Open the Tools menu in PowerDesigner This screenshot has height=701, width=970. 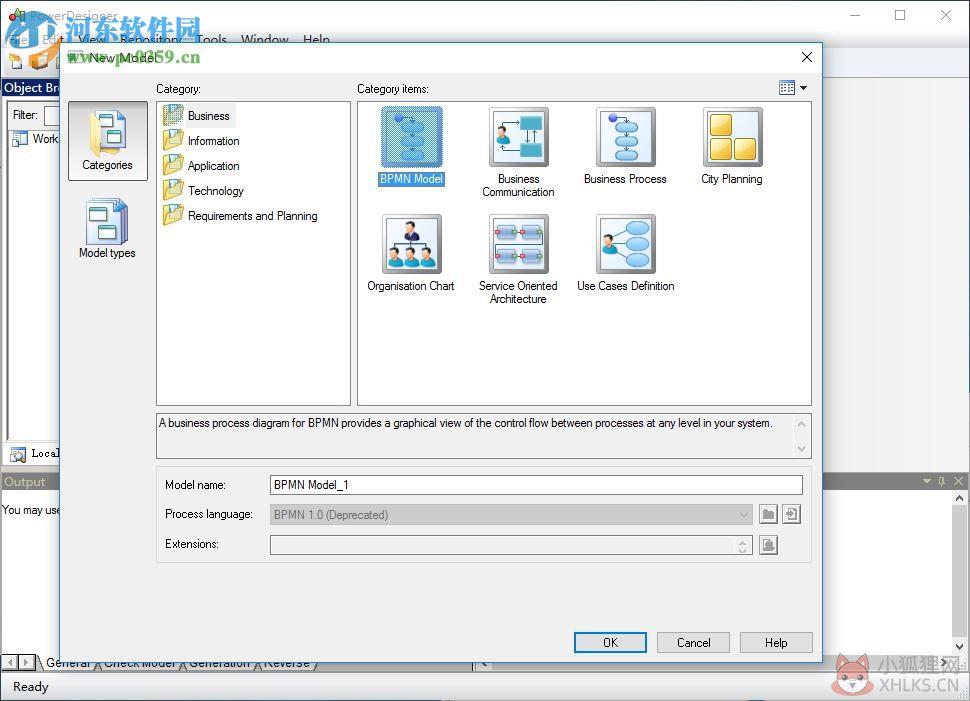pyautogui.click(x=212, y=39)
